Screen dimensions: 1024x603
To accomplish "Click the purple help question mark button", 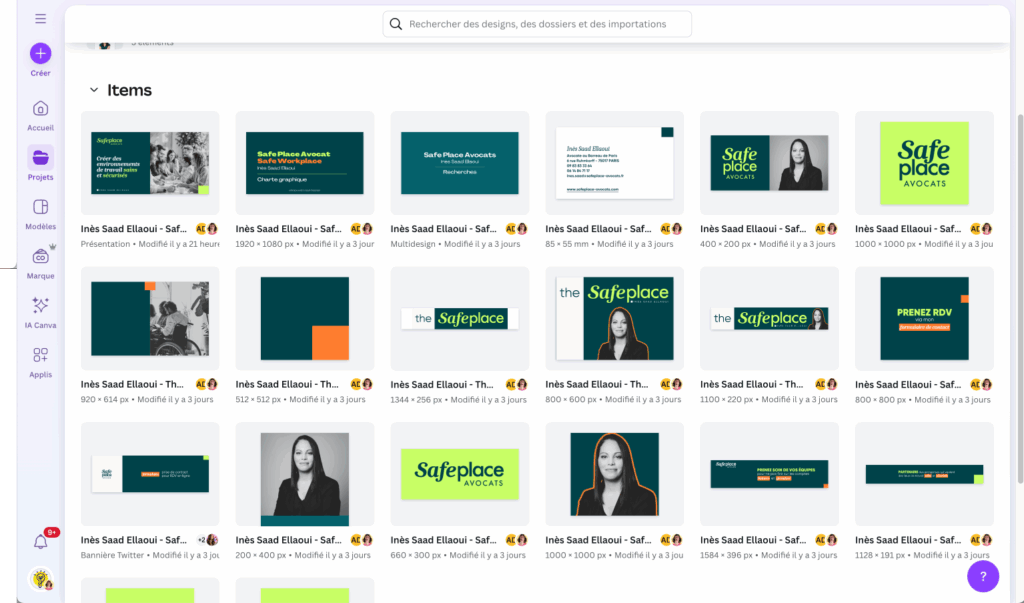I will click(x=983, y=576).
